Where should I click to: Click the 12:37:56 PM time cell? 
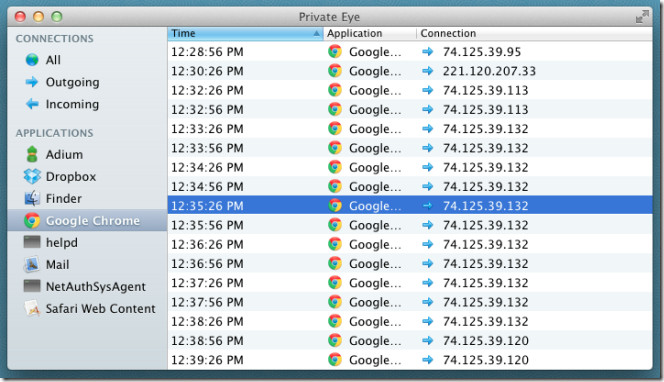click(207, 302)
